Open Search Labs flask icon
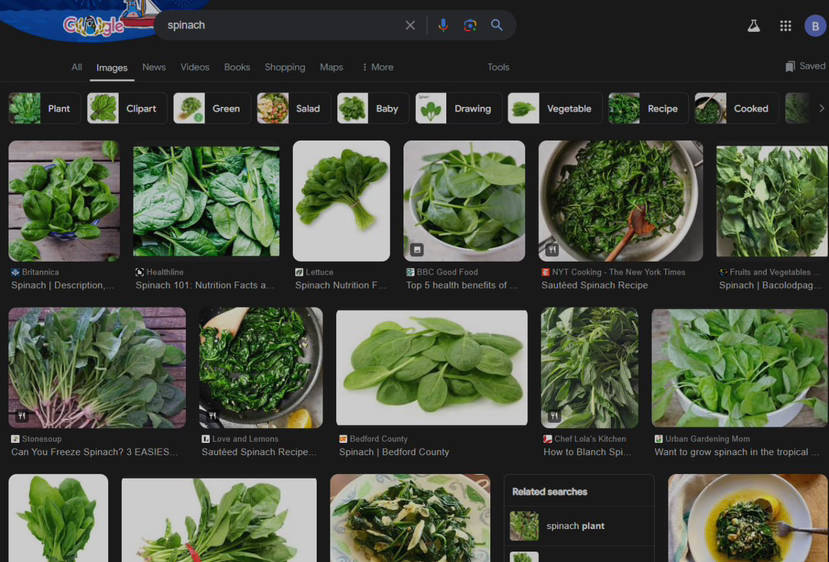The image size is (829, 562). 754,26
